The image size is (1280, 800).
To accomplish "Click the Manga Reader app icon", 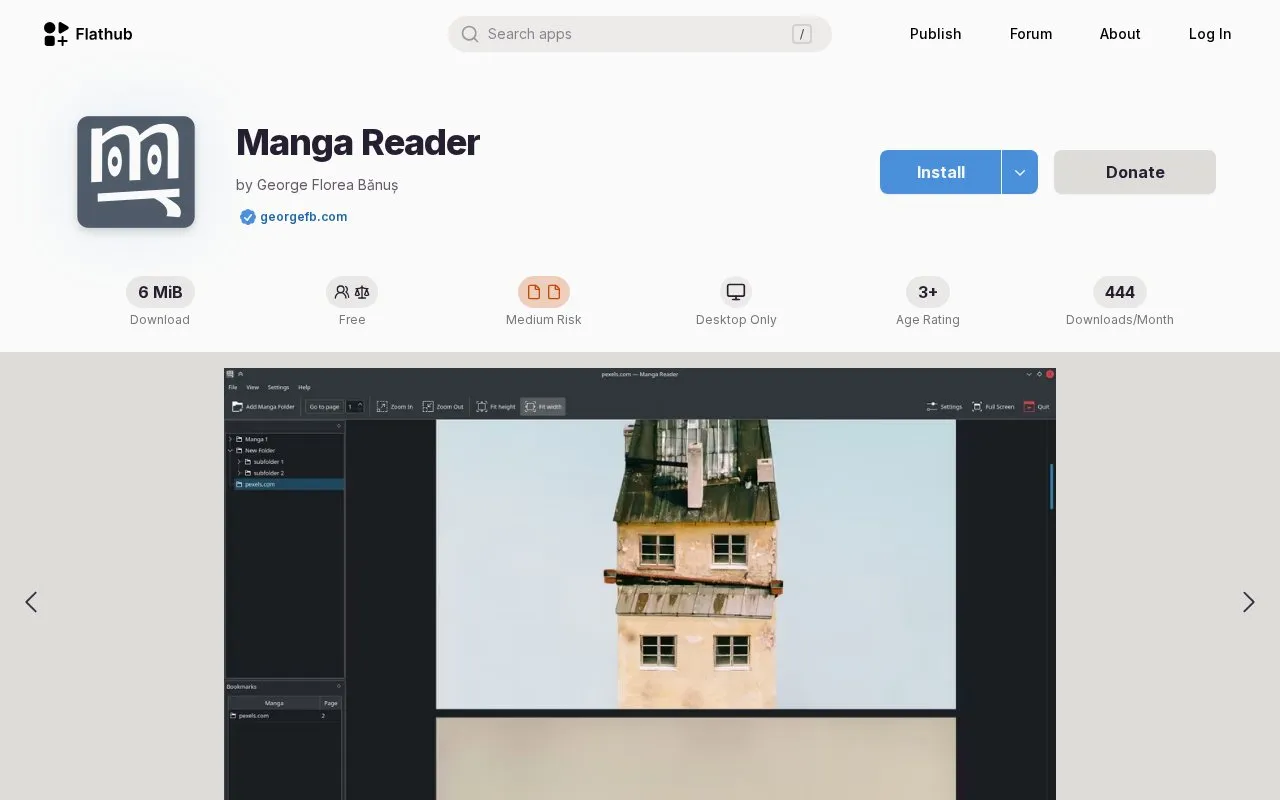I will tap(136, 172).
